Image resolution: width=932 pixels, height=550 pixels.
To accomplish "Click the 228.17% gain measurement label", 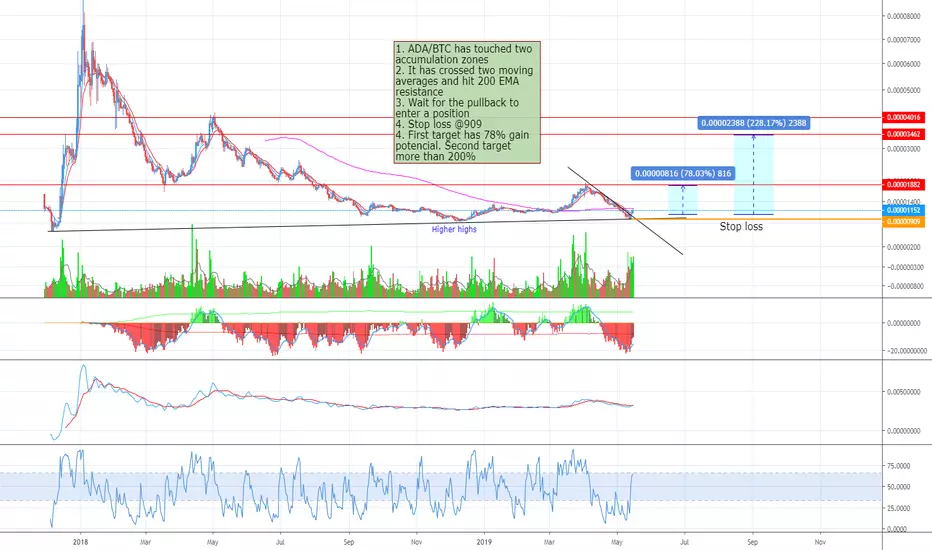I will 754,123.
